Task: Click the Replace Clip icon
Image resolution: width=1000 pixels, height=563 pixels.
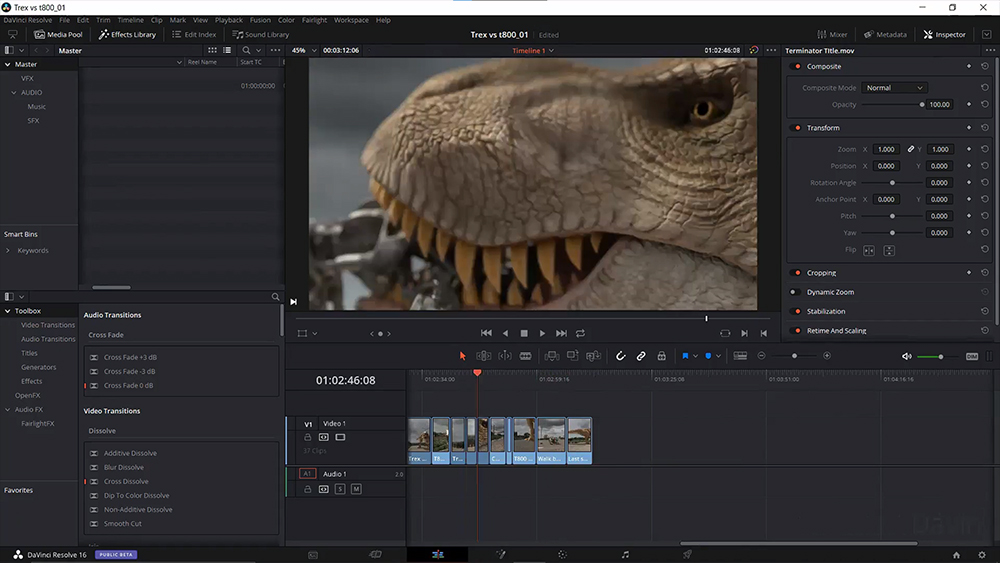Action: (593, 356)
